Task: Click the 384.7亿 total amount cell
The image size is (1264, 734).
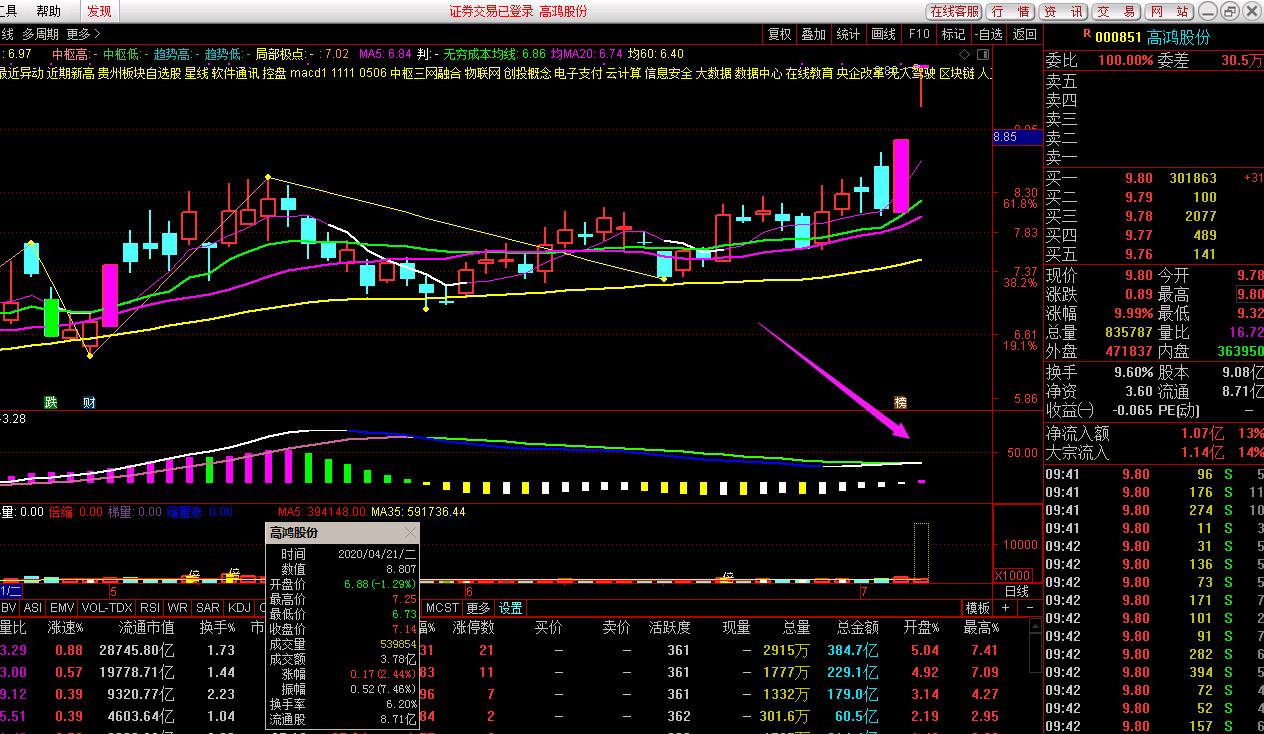Action: pos(854,650)
